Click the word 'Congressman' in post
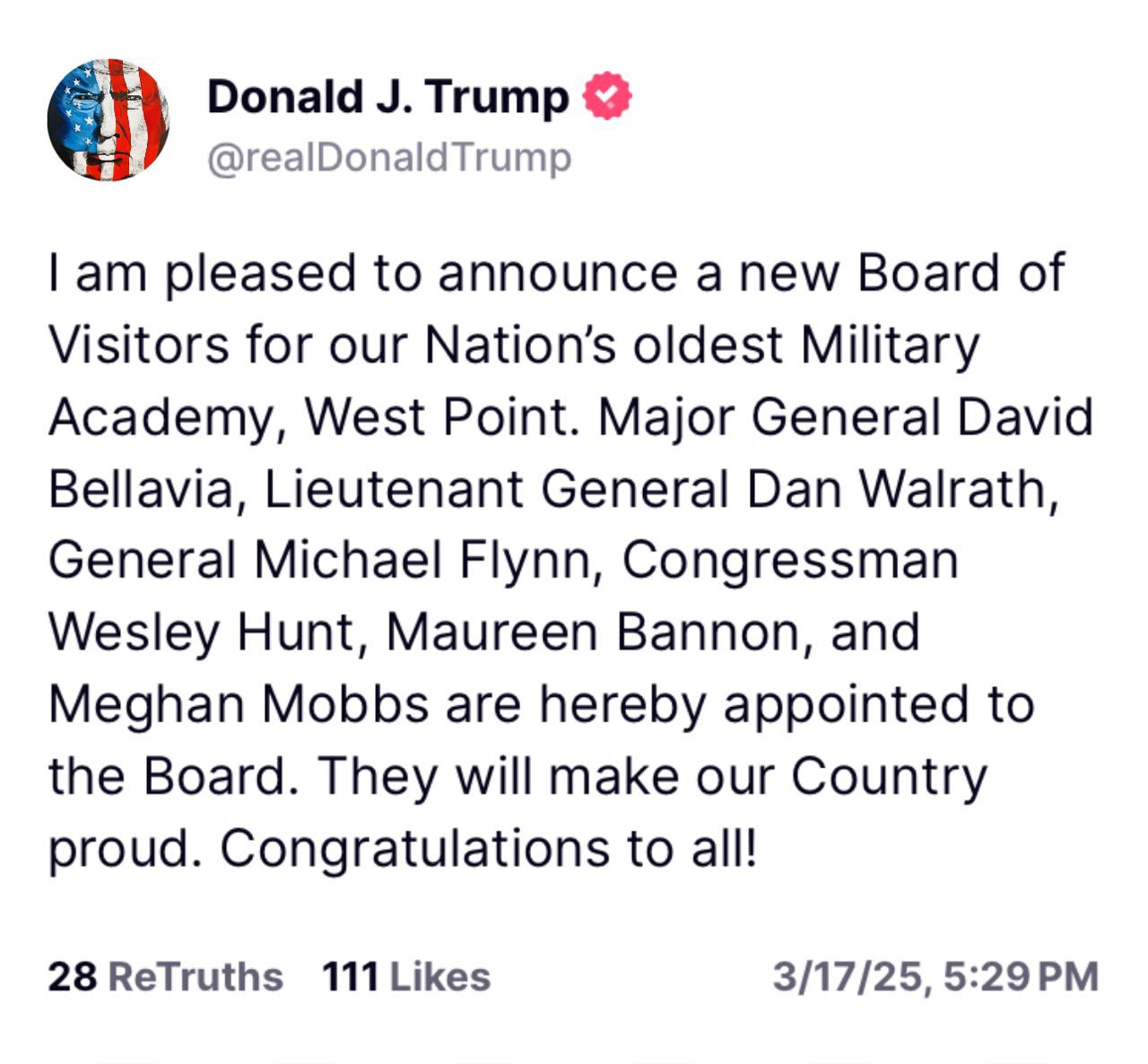Screen dimensions: 1148x1064 [790, 561]
